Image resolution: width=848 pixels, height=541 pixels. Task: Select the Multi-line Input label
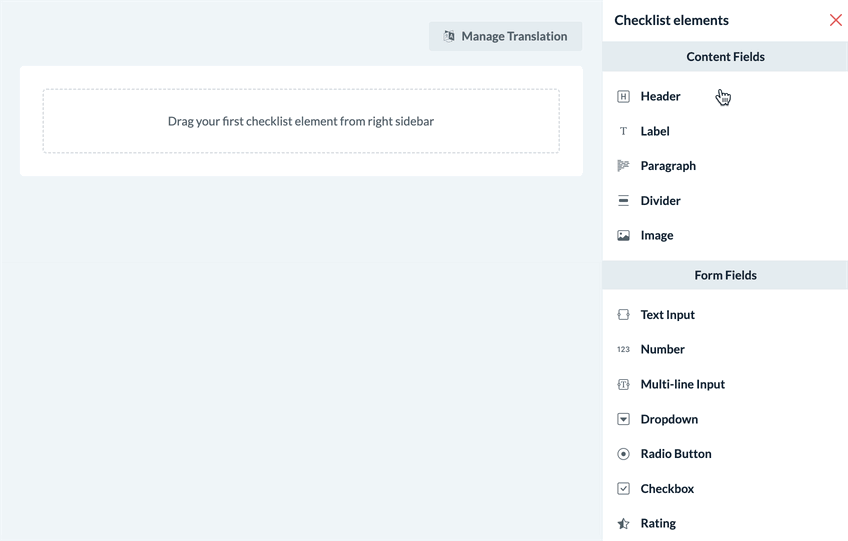click(683, 384)
